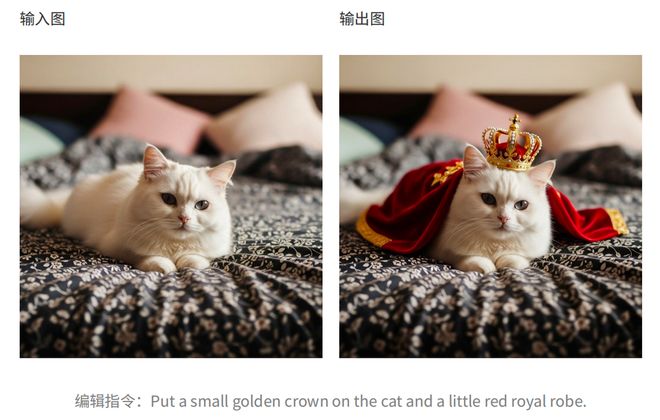Click the cat's front paws in input image
The height and width of the screenshot is (420, 660).
175,263
